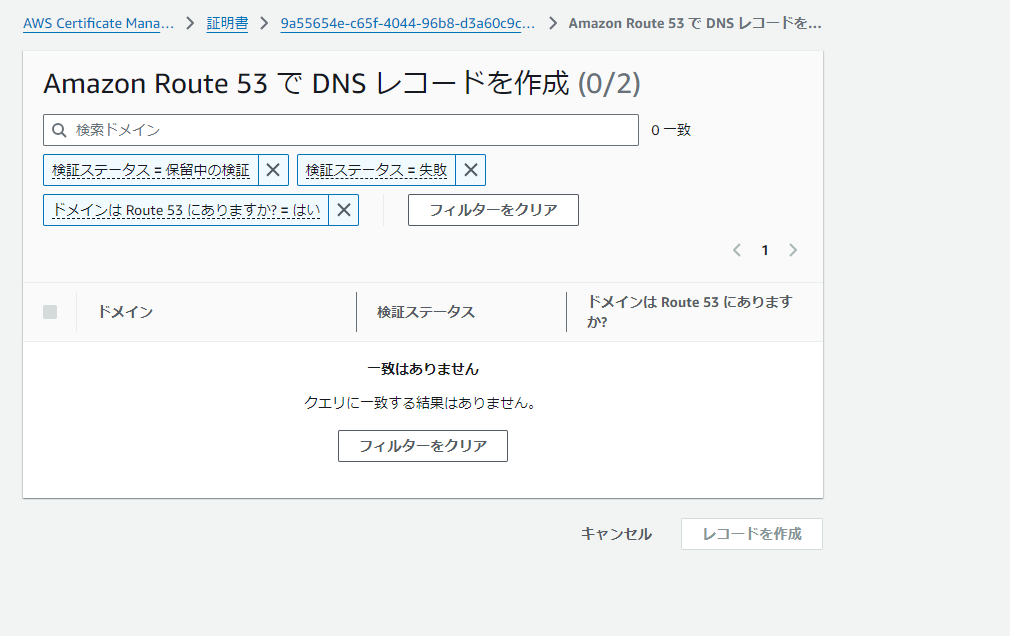This screenshot has height=636, width=1010.
Task: Go to the 証明書 breadcrumb link
Action: click(x=227, y=23)
